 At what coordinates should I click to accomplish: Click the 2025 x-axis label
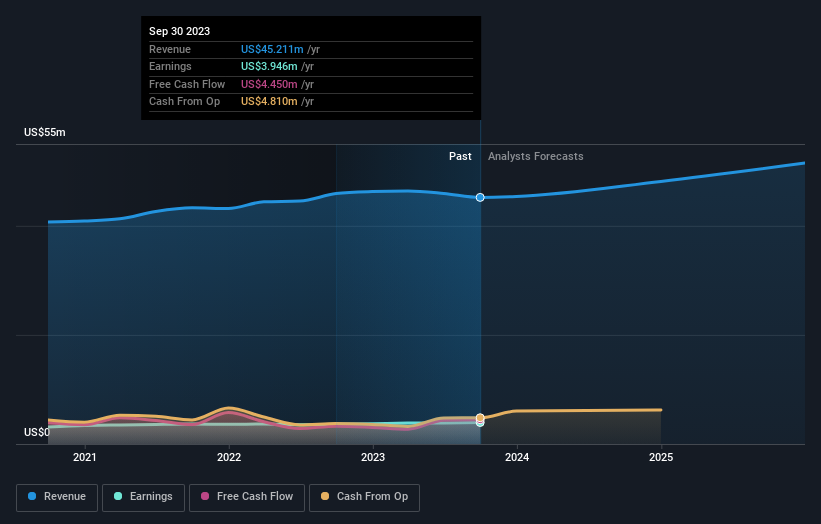[x=661, y=457]
